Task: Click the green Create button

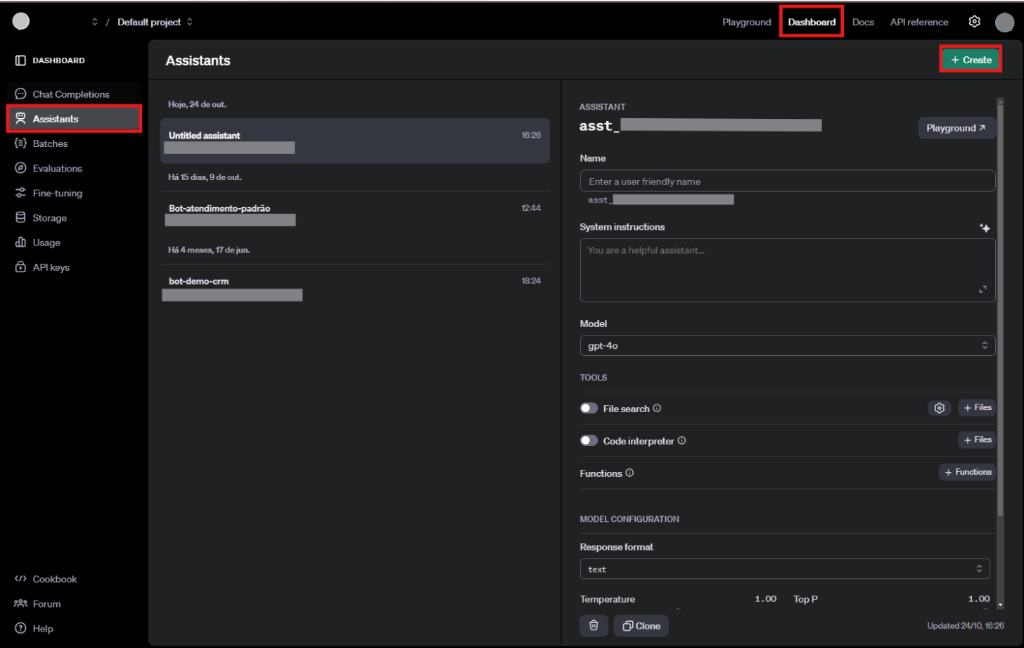Action: coord(970,60)
